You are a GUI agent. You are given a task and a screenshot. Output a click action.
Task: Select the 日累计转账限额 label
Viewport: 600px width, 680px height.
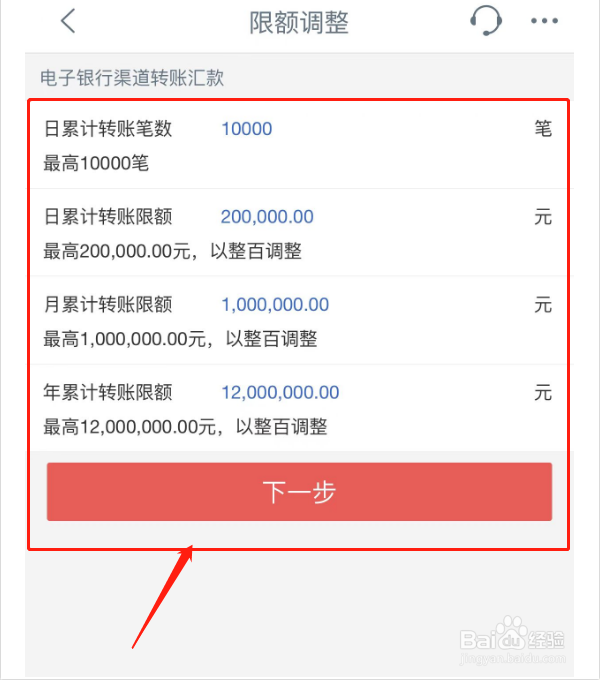(x=108, y=217)
